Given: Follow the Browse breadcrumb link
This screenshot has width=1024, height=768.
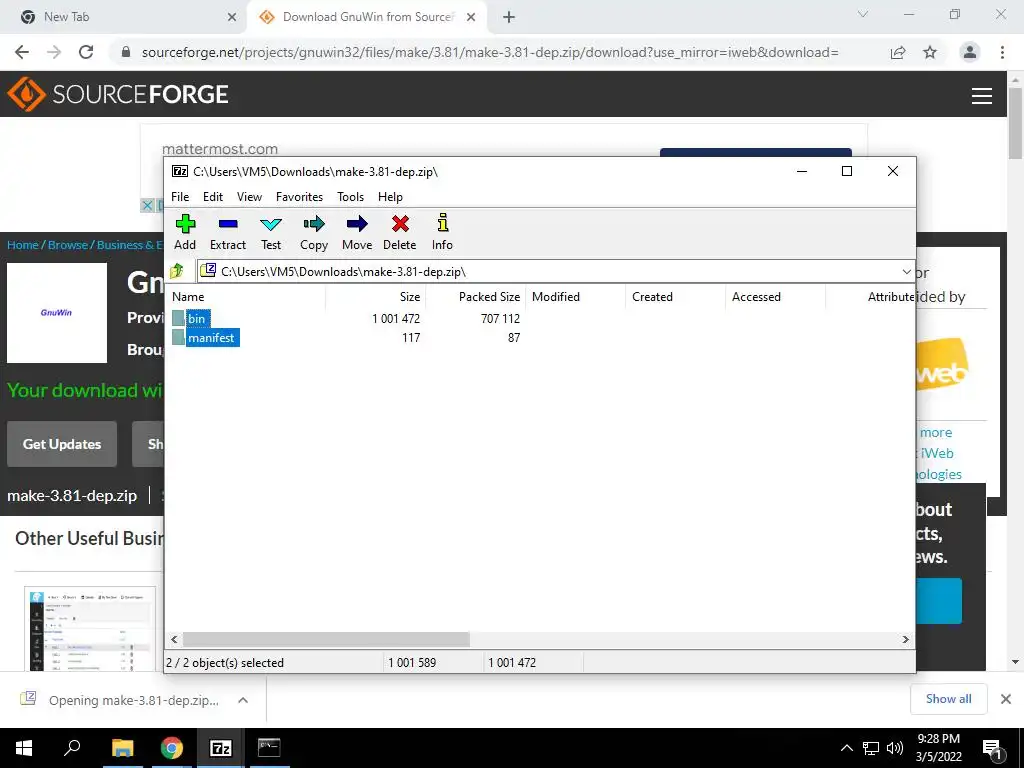Looking at the screenshot, I should click(68, 245).
